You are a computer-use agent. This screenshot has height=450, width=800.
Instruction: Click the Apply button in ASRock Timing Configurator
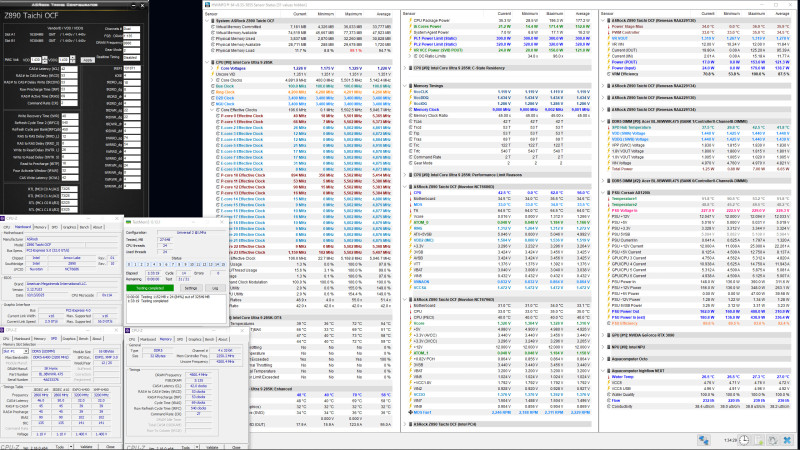(88, 60)
